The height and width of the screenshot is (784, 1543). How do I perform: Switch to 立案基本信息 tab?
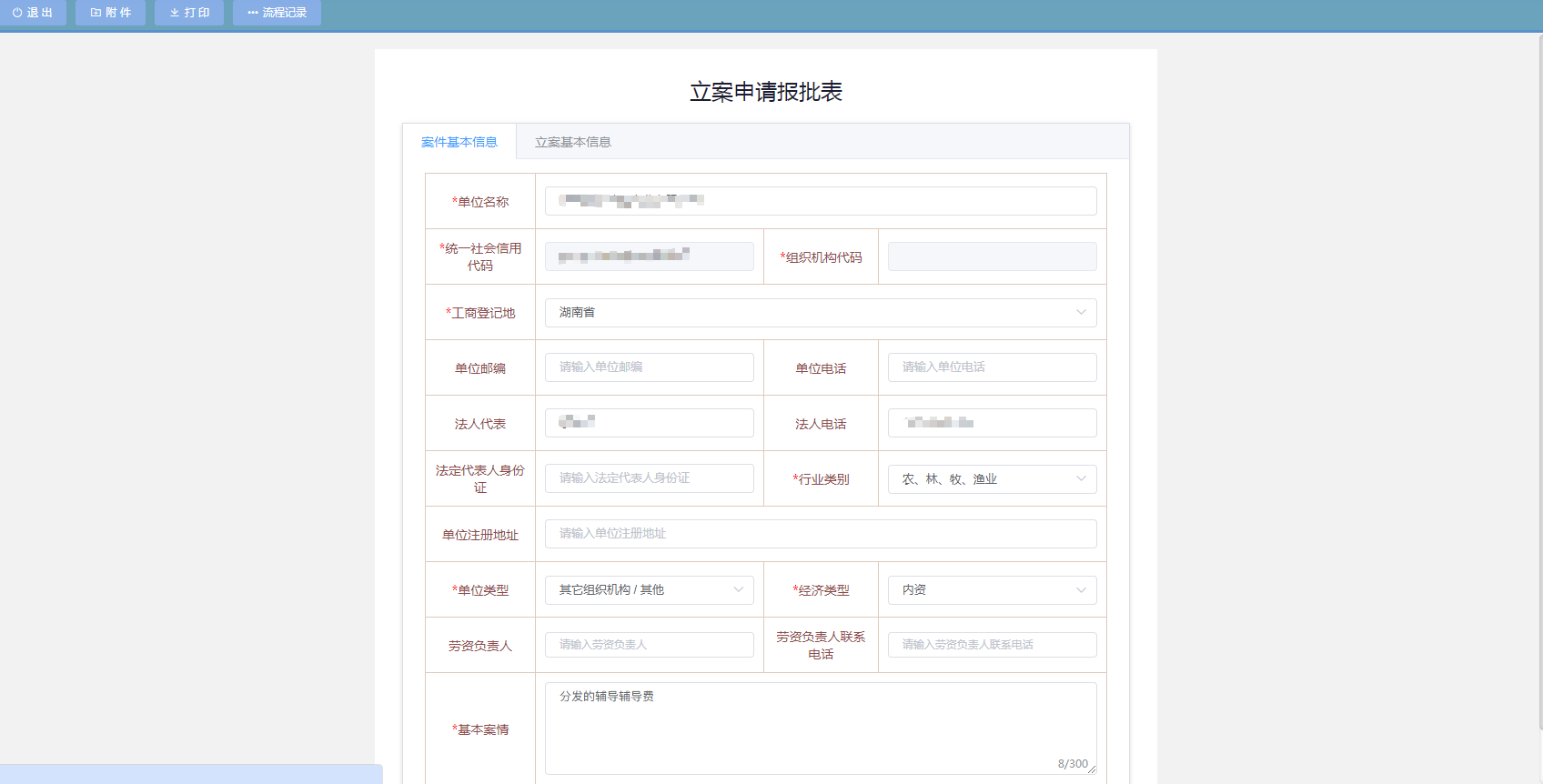pyautogui.click(x=573, y=142)
